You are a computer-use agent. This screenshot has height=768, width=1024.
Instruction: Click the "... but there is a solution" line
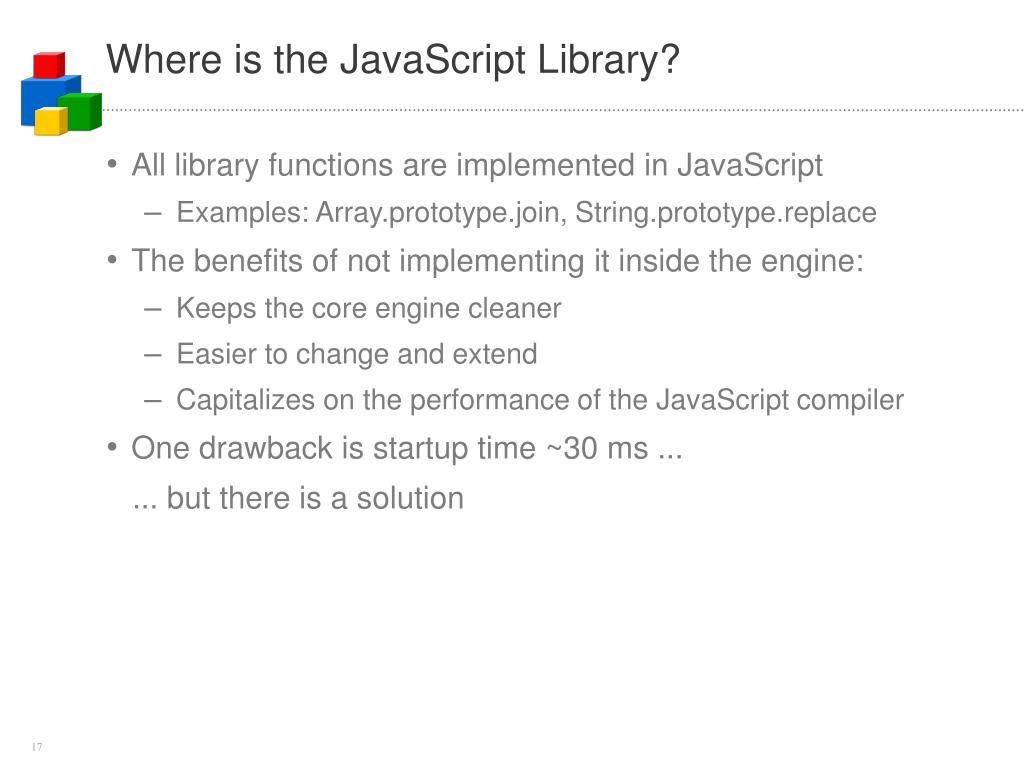pyautogui.click(x=298, y=498)
